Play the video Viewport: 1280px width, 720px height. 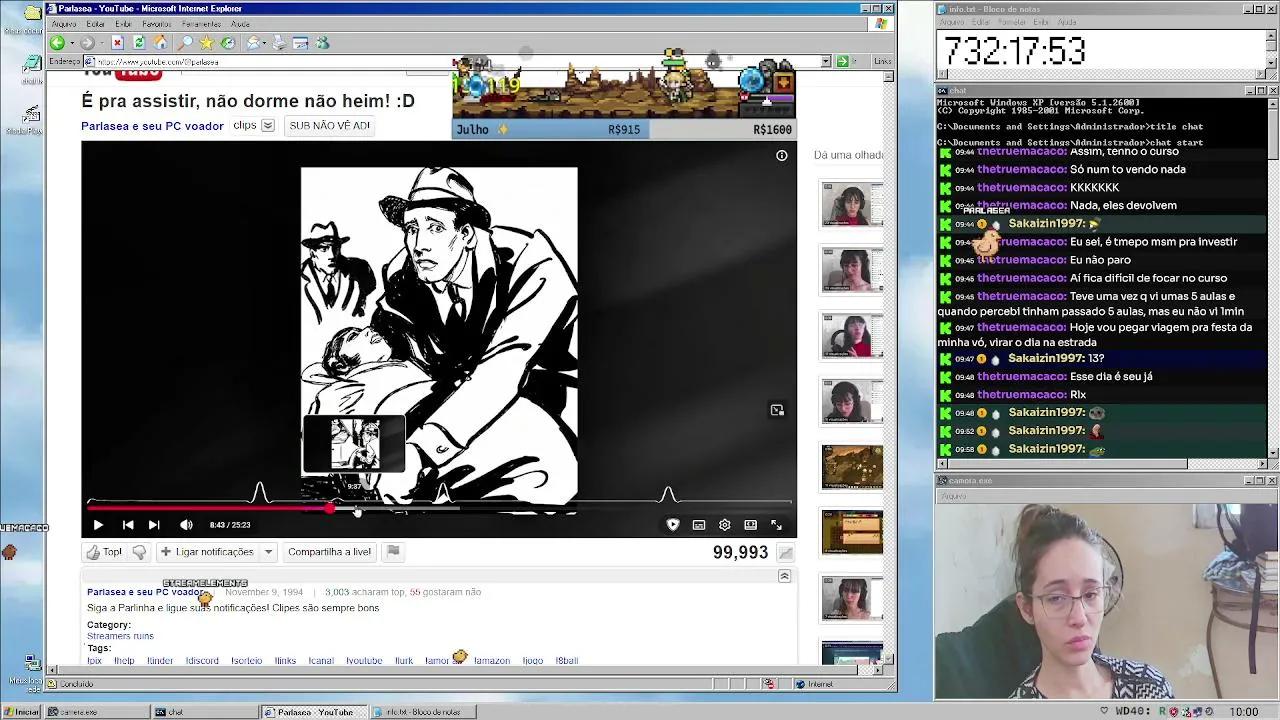coord(98,525)
